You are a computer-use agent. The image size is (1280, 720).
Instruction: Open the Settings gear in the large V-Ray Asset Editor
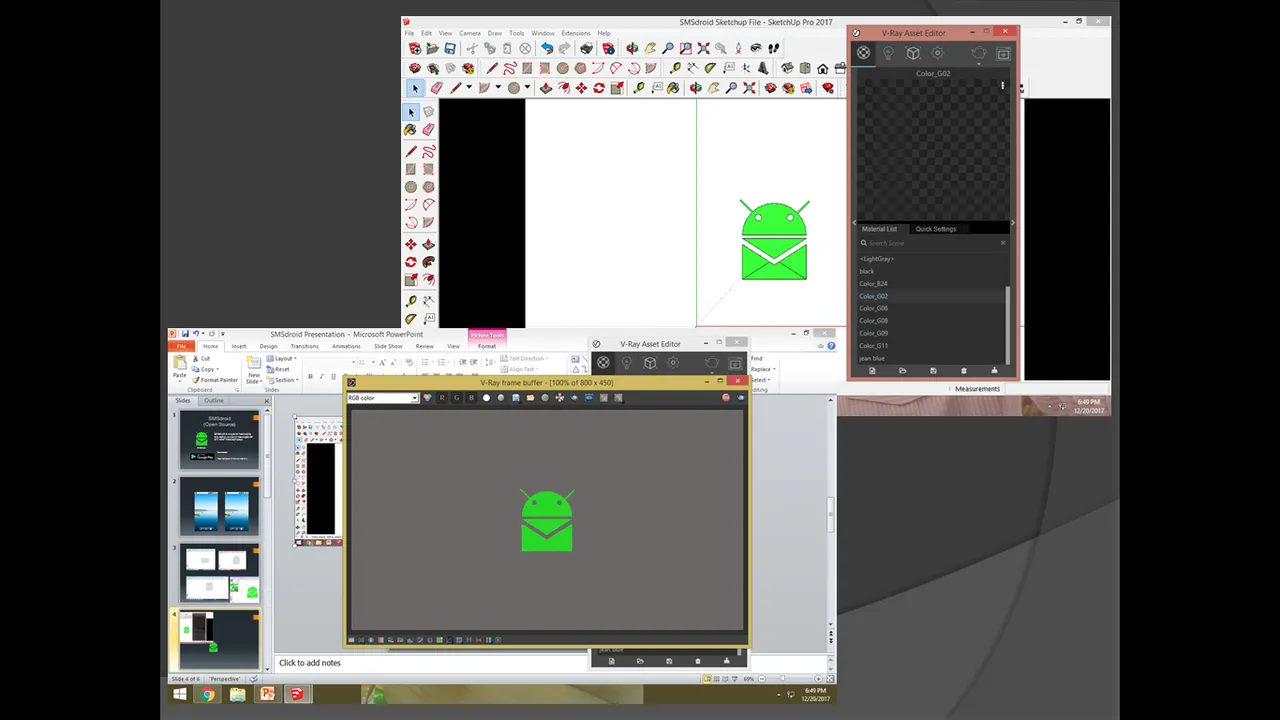[x=938, y=53]
